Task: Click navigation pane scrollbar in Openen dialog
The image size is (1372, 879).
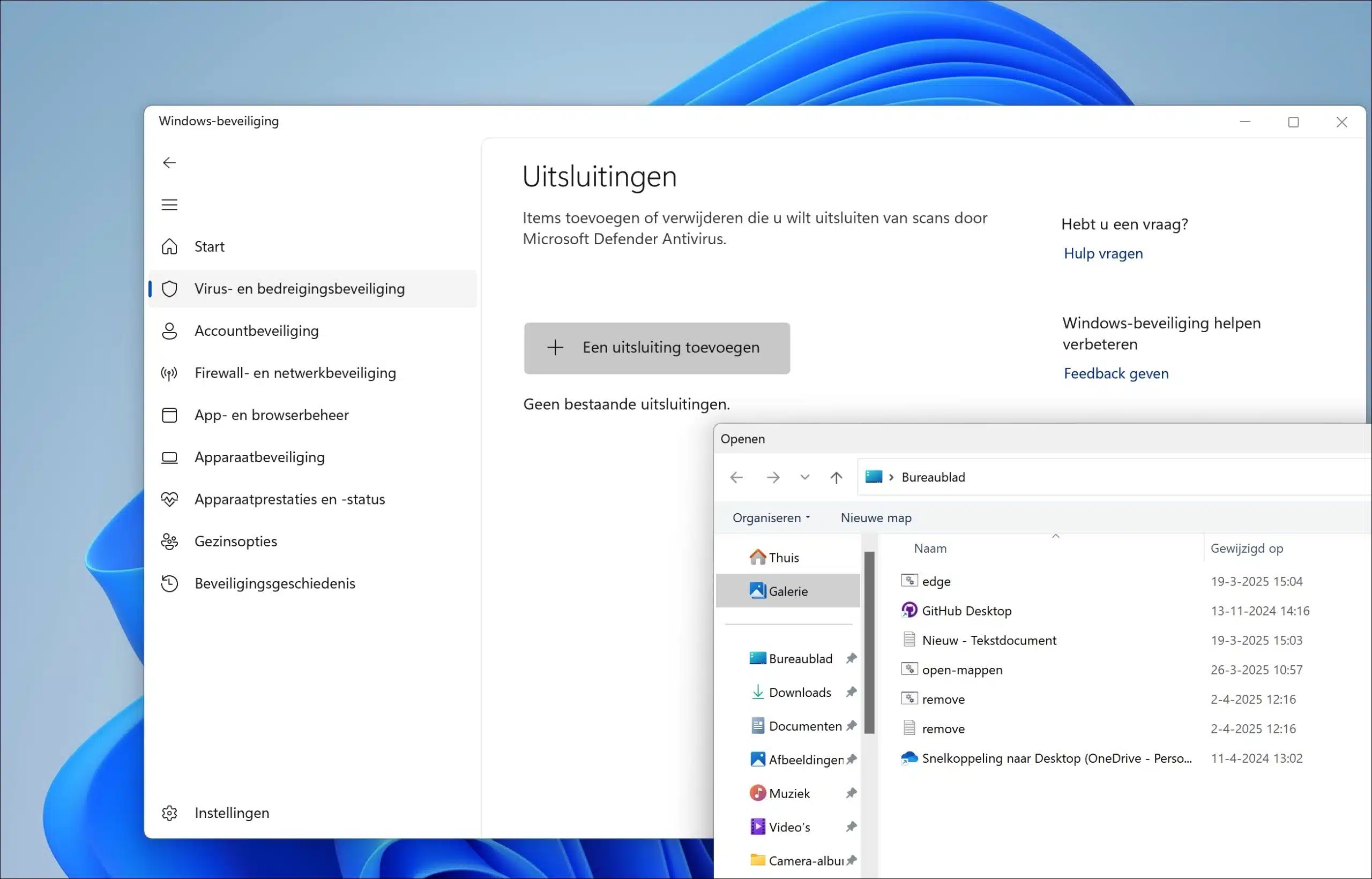Action: [869, 642]
